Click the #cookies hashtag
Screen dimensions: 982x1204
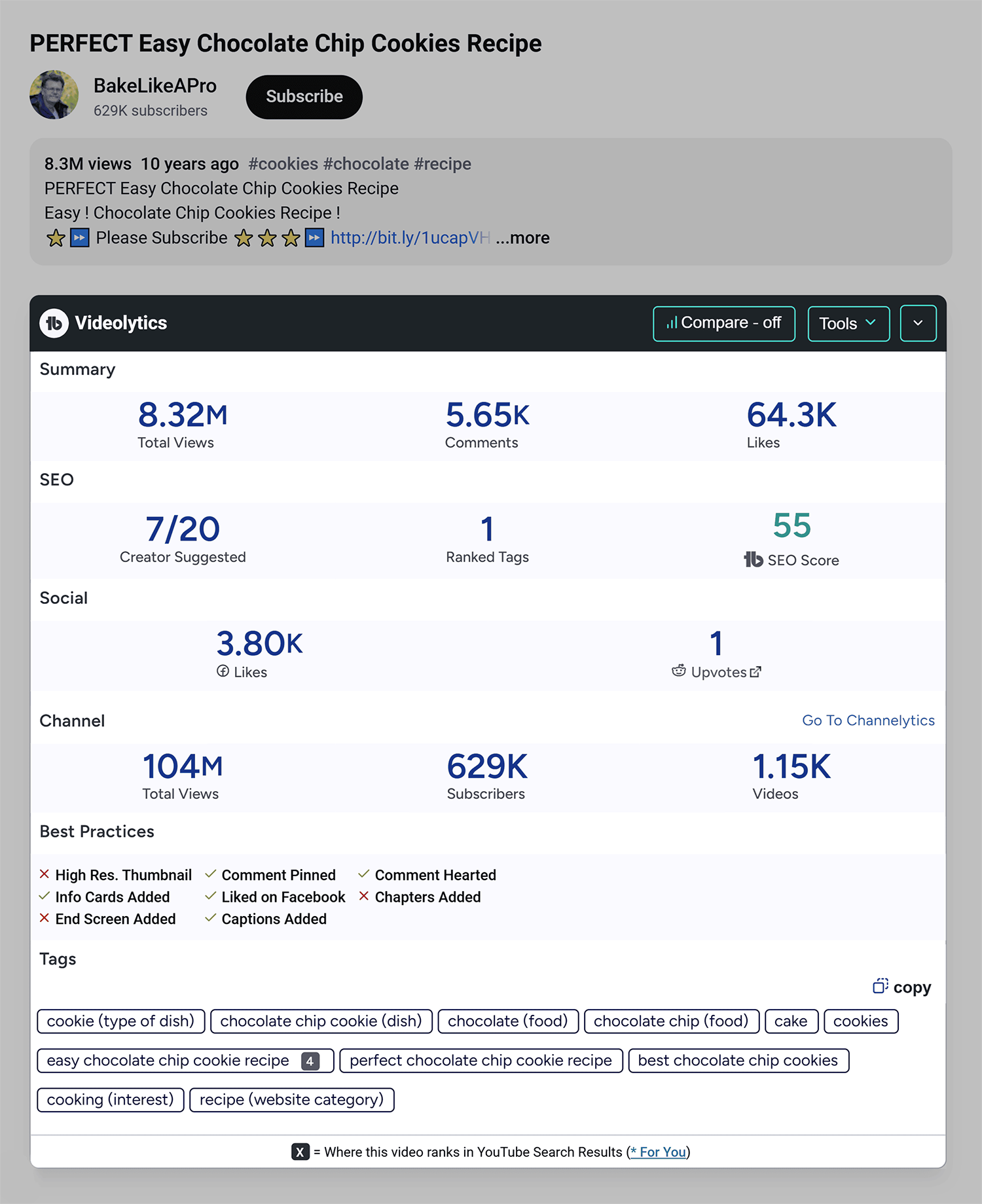[283, 164]
